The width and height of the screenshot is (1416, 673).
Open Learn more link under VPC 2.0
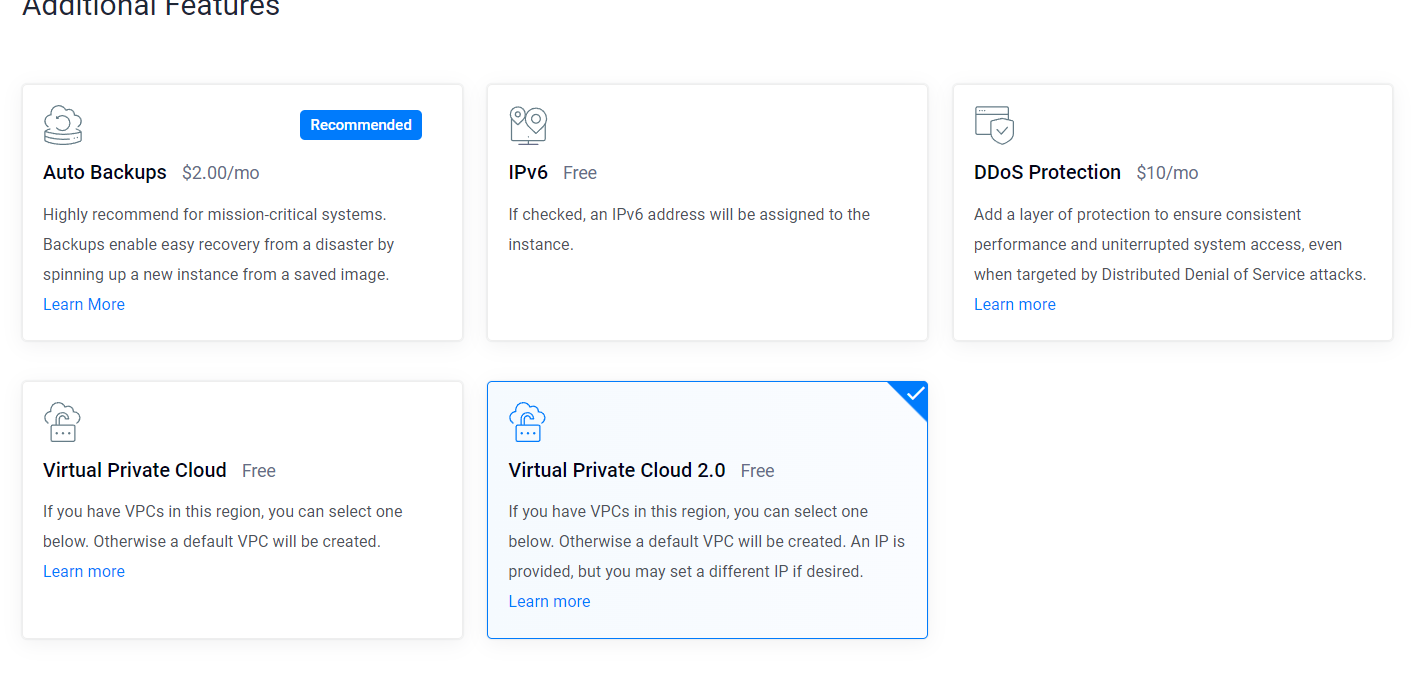pyautogui.click(x=549, y=601)
